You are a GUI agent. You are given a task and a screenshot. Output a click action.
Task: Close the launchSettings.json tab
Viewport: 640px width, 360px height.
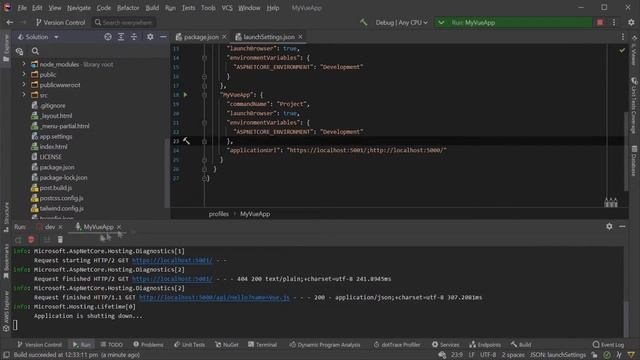tap(300, 37)
